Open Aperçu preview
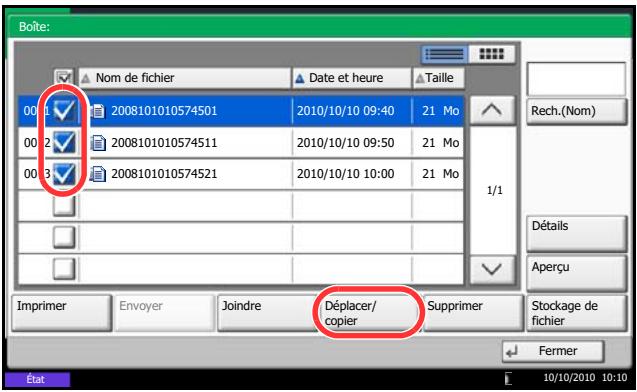 576,273
